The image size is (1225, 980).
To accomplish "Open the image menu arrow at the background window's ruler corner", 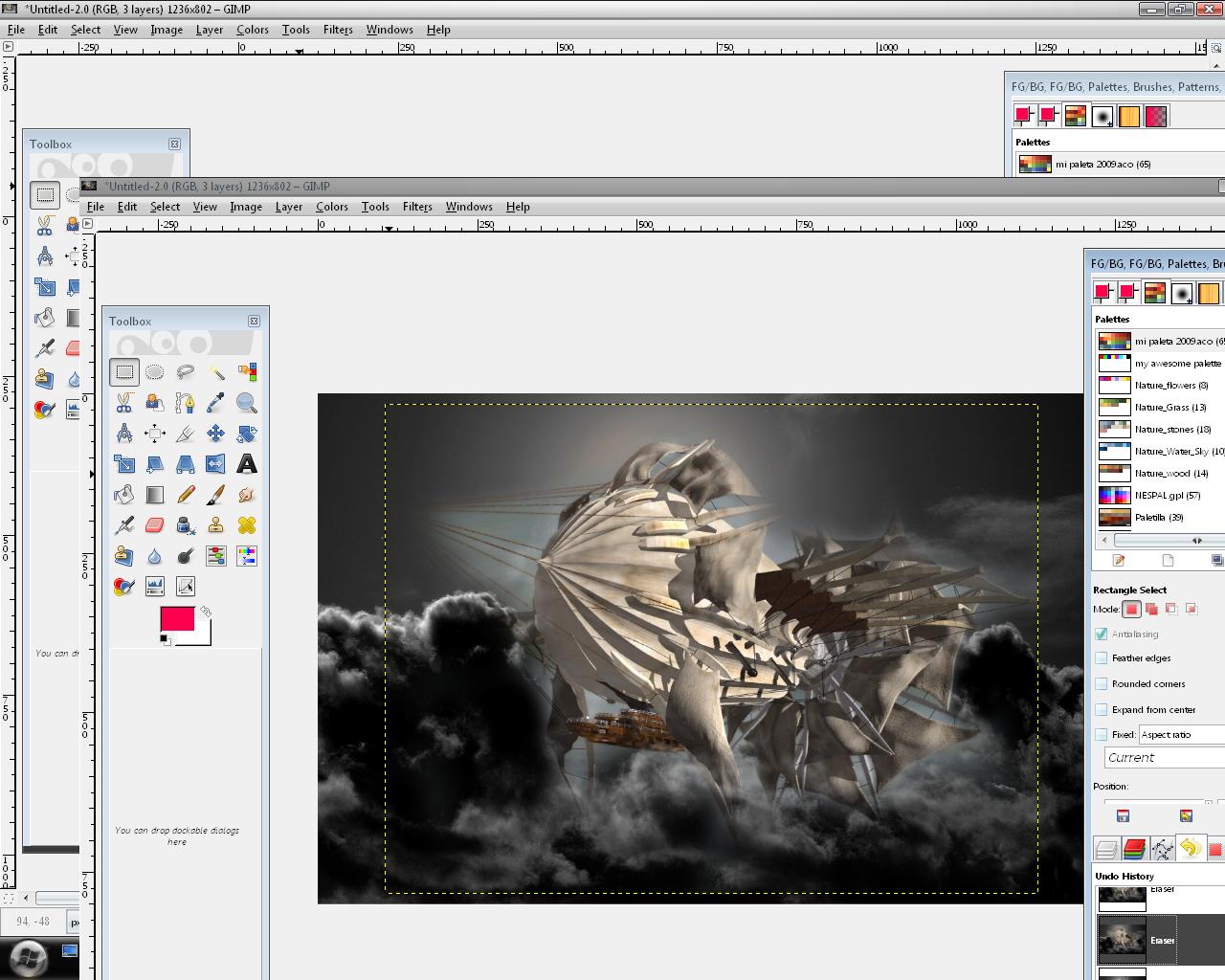I will 9,46.
